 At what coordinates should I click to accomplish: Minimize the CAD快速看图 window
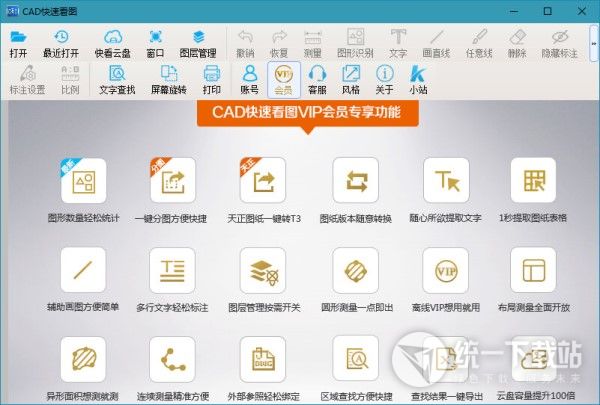(x=514, y=11)
